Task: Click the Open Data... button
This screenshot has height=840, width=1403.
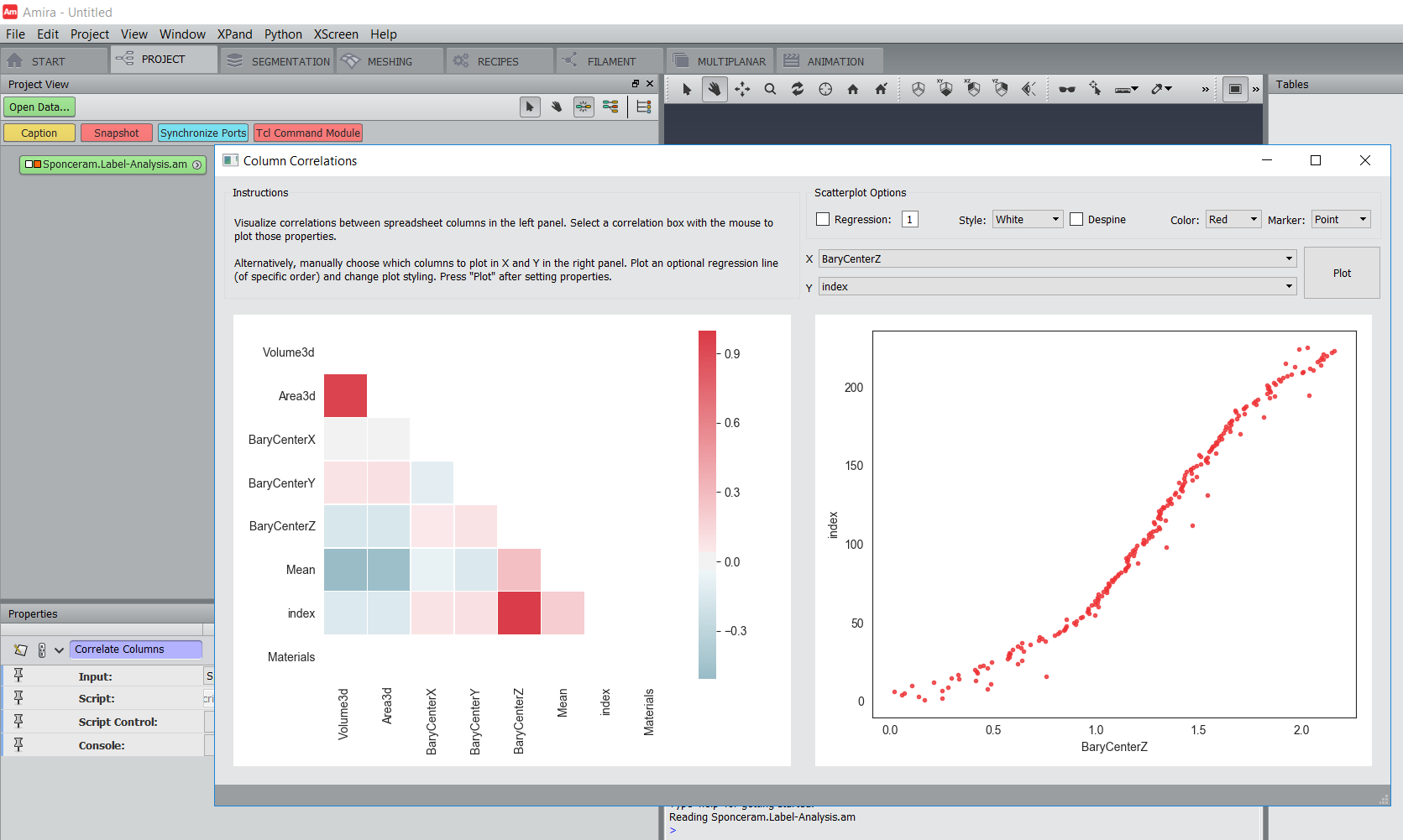Action: [x=39, y=107]
